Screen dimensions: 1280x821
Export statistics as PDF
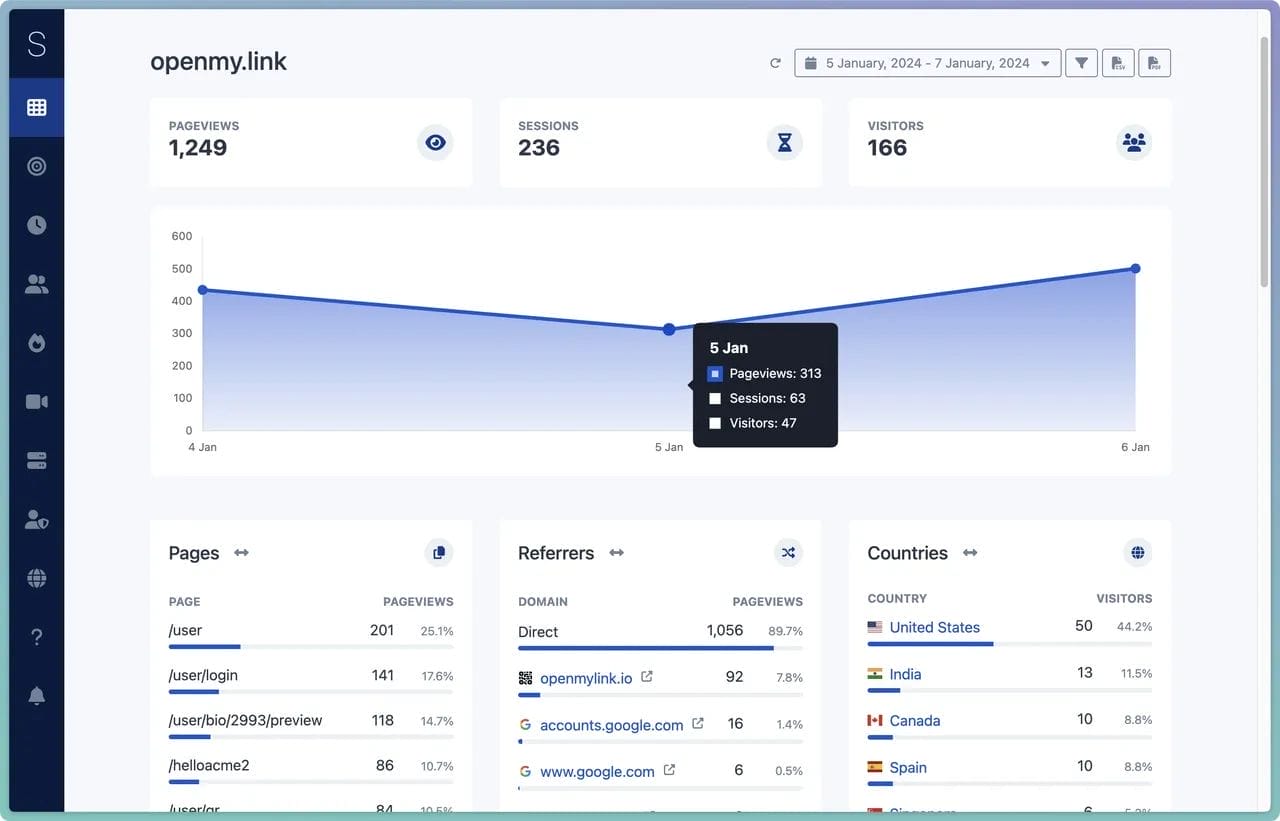point(1154,63)
